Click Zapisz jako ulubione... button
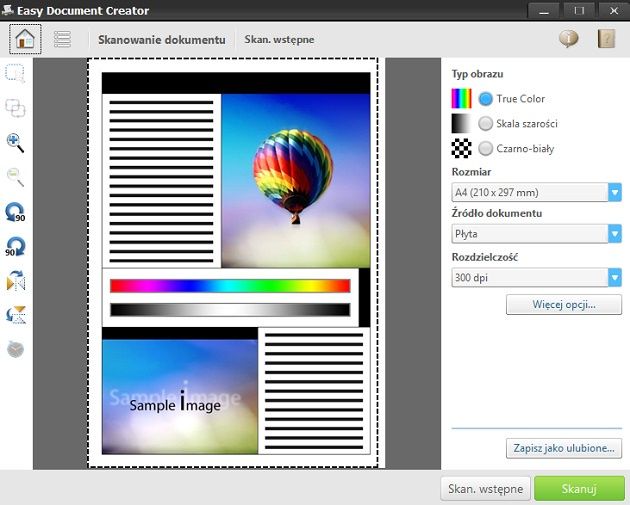The height and width of the screenshot is (505, 630). (564, 448)
